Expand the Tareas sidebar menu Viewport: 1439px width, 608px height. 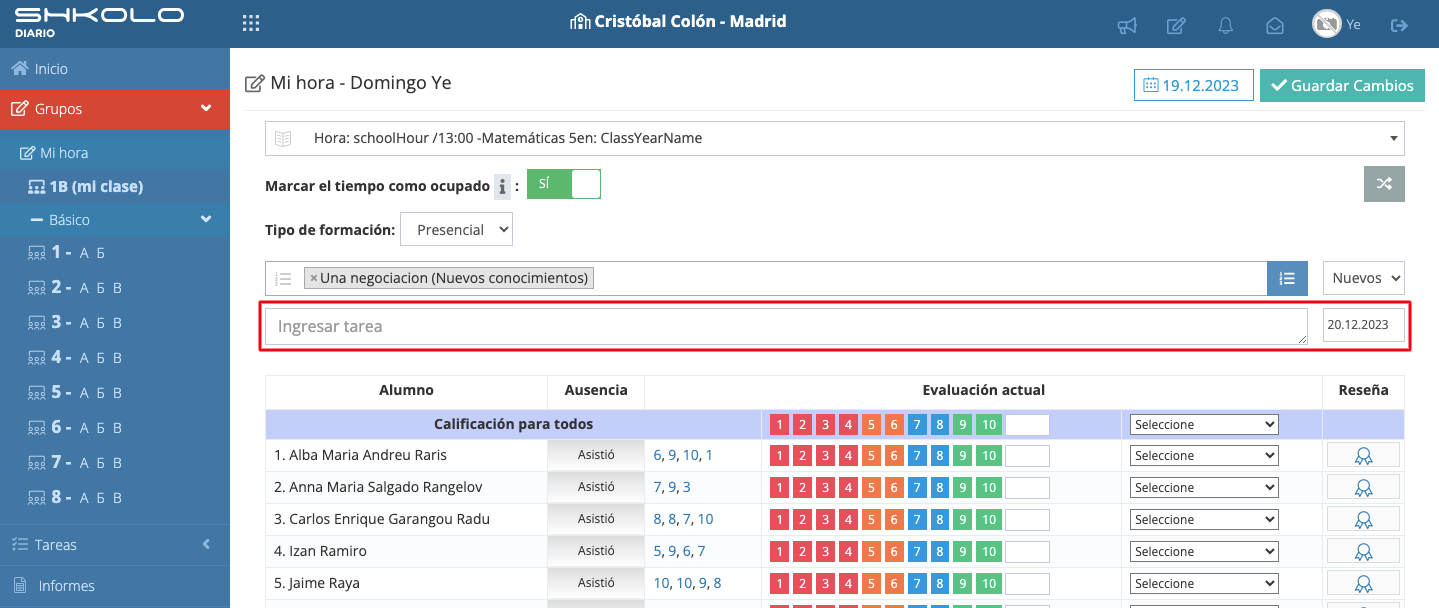(x=115, y=545)
